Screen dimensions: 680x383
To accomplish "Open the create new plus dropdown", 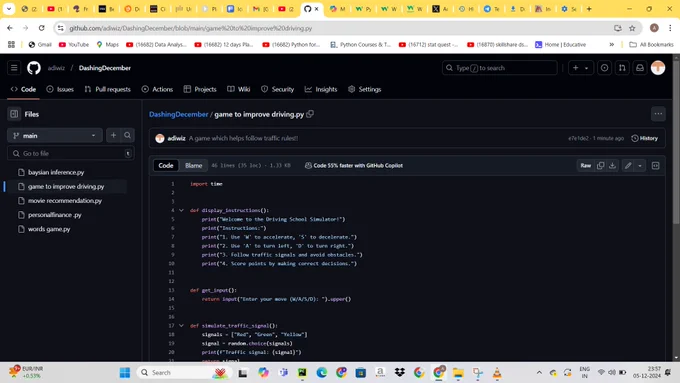I will [x=581, y=68].
